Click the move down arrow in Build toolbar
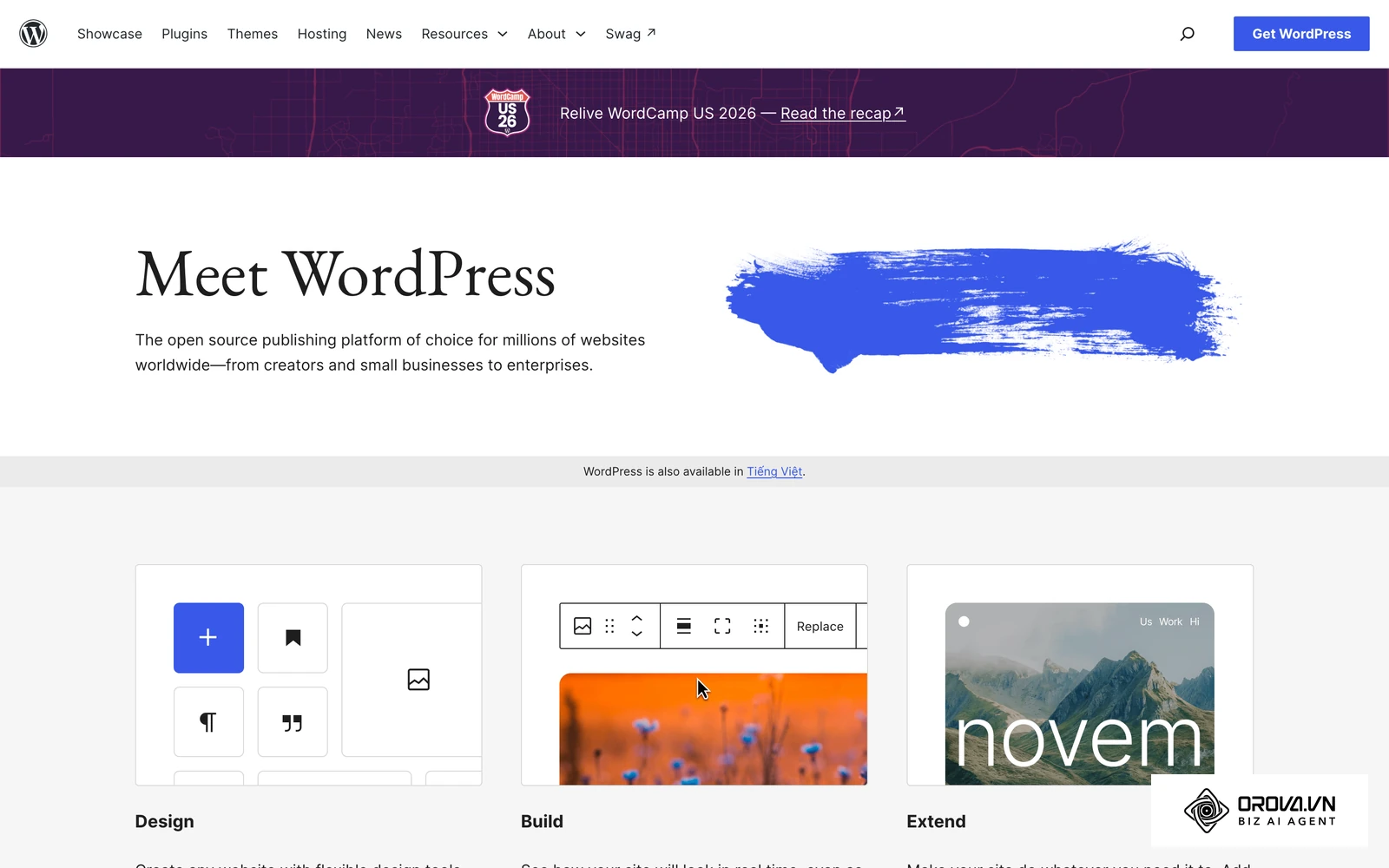1389x868 pixels. (x=636, y=634)
